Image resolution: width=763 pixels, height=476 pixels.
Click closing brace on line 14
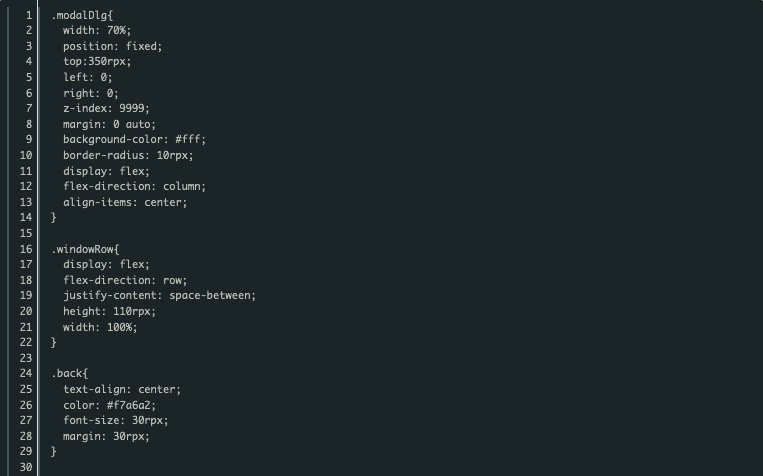click(54, 217)
